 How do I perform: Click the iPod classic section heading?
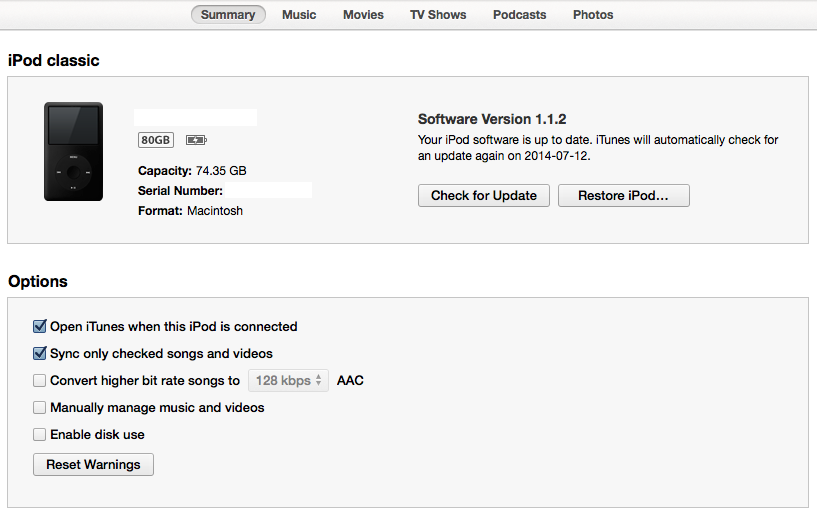coord(54,60)
